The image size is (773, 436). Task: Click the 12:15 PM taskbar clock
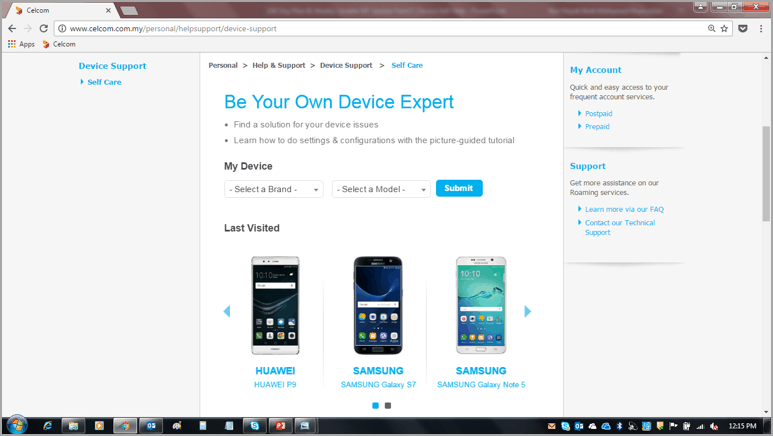742,426
